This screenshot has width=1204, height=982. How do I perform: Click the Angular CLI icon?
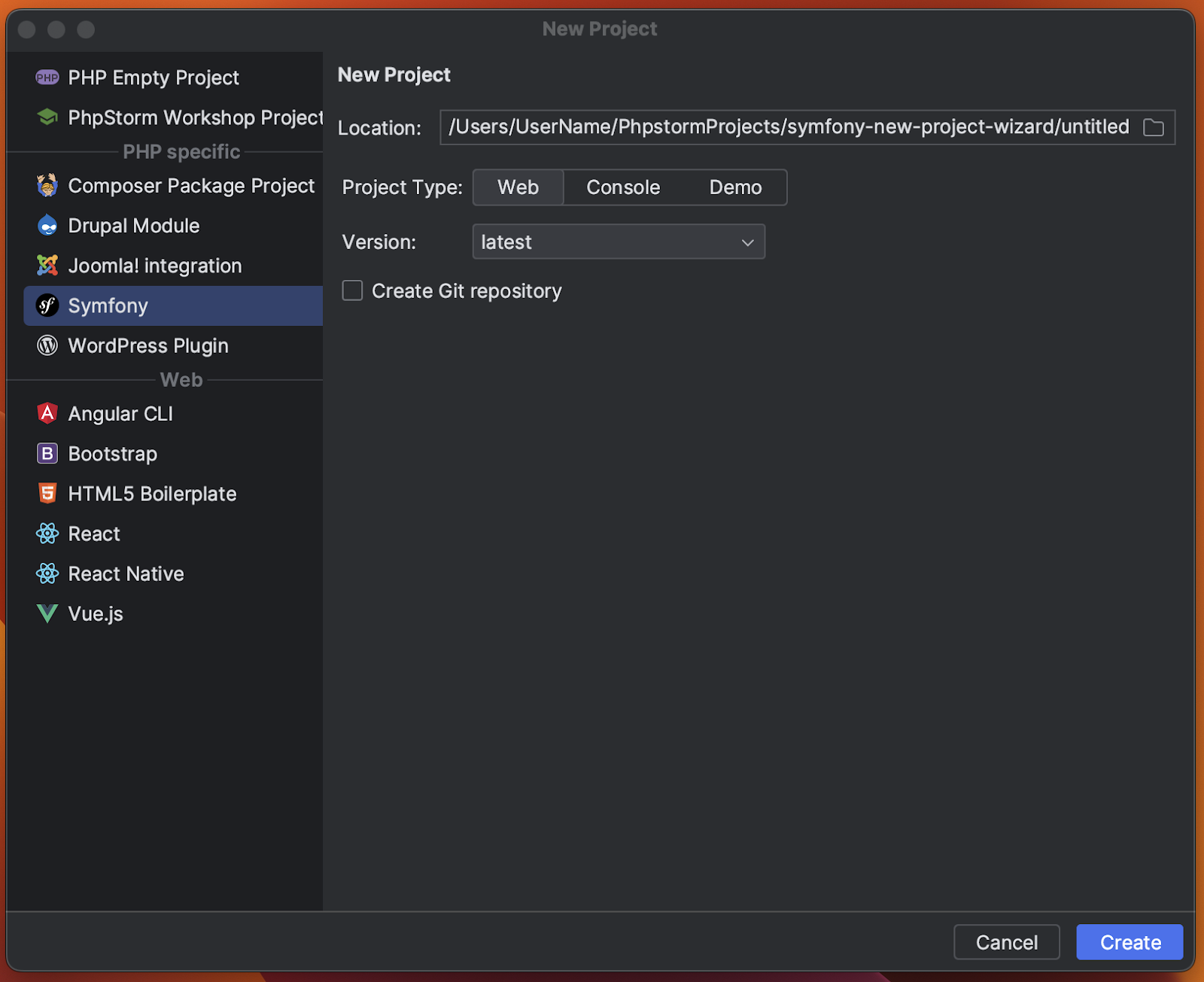click(x=47, y=414)
